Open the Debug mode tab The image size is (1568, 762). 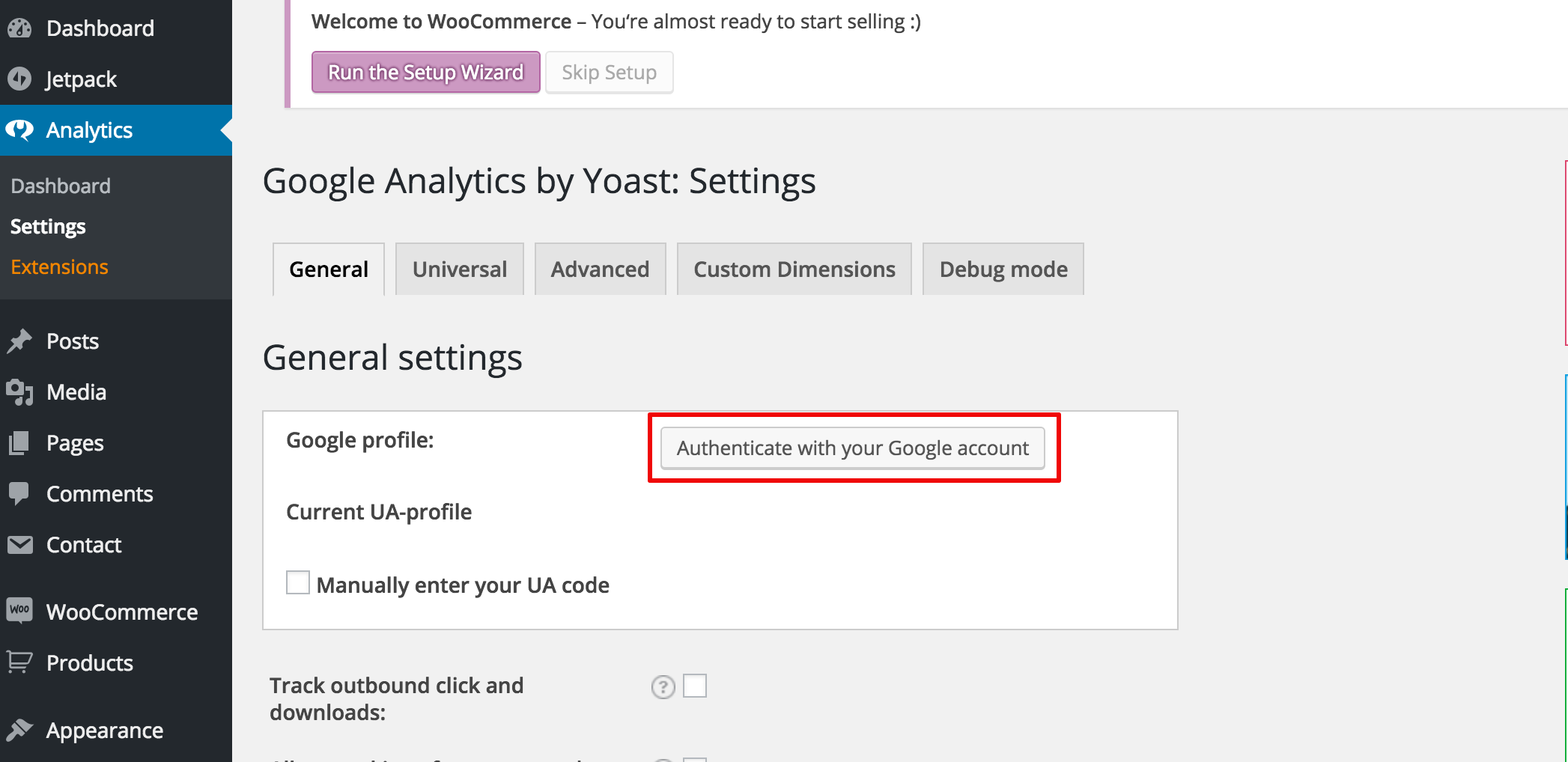1003,269
